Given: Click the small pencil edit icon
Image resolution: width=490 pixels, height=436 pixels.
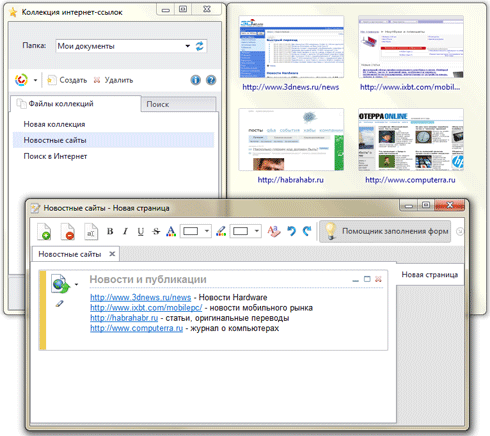Looking at the screenshot, I should click(59, 304).
